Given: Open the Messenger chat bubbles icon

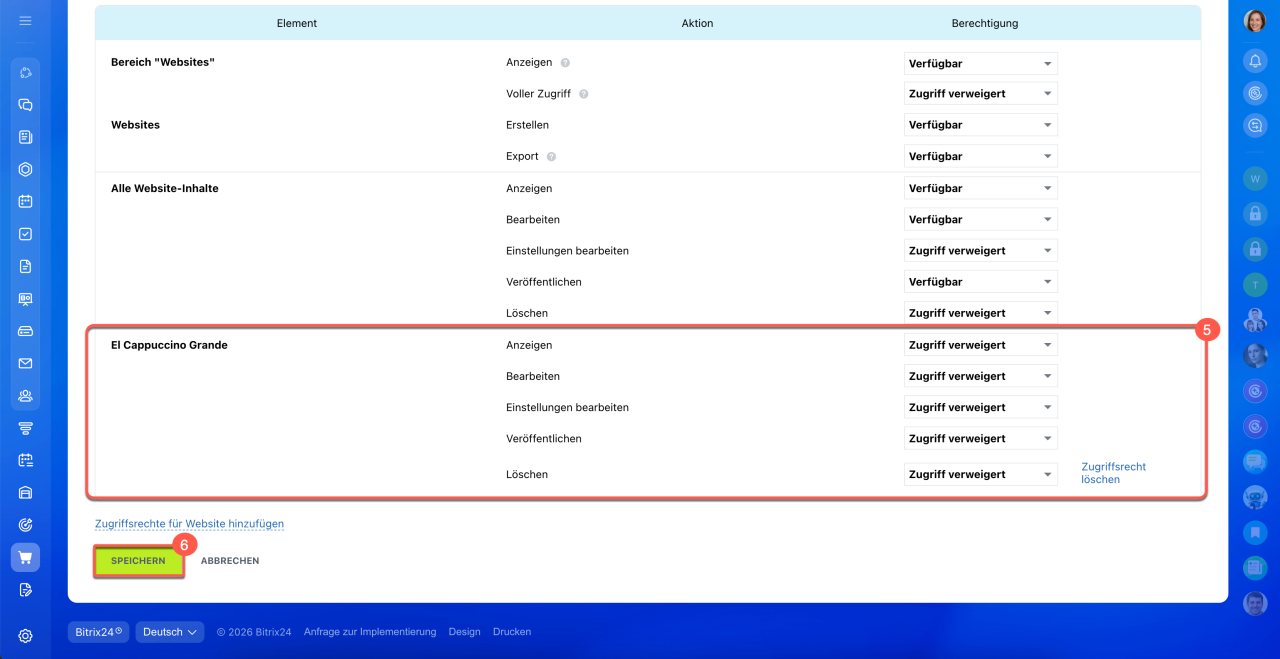Looking at the screenshot, I should [x=25, y=105].
